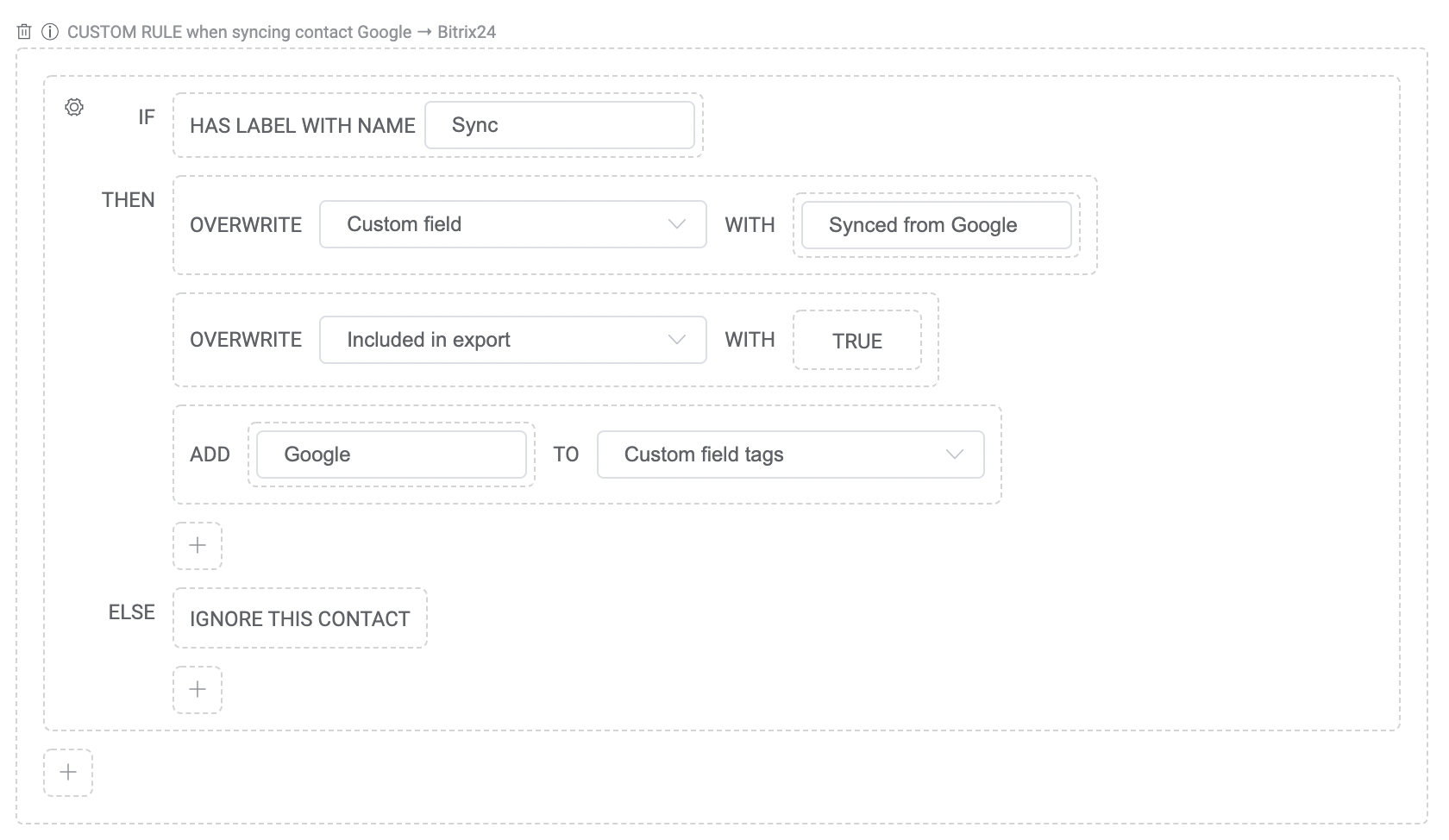Image resolution: width=1449 pixels, height=840 pixels.
Task: Open rule settings with the gear icon
Action: pos(74,108)
